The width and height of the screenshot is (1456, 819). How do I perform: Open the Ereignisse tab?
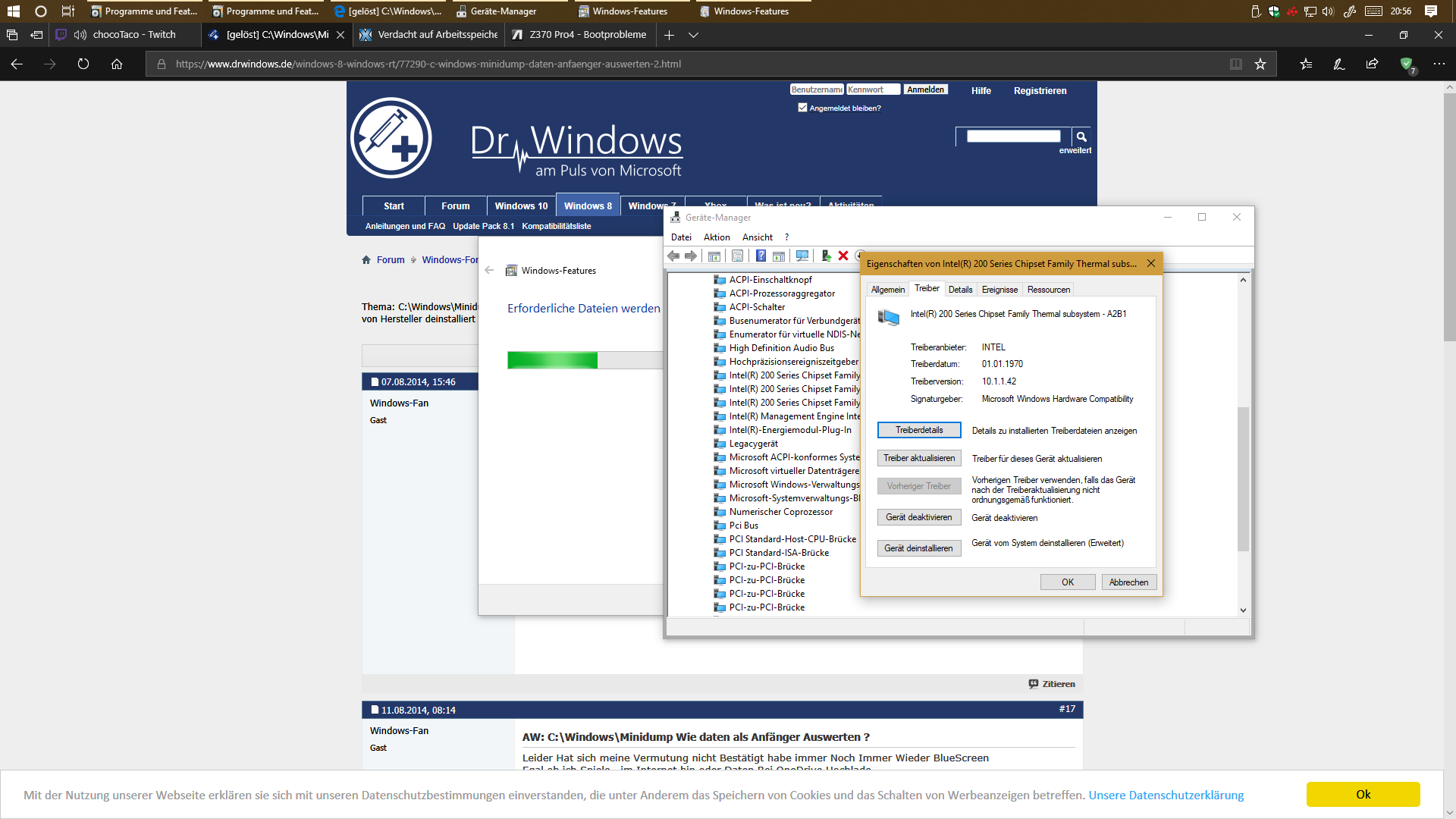tap(999, 290)
